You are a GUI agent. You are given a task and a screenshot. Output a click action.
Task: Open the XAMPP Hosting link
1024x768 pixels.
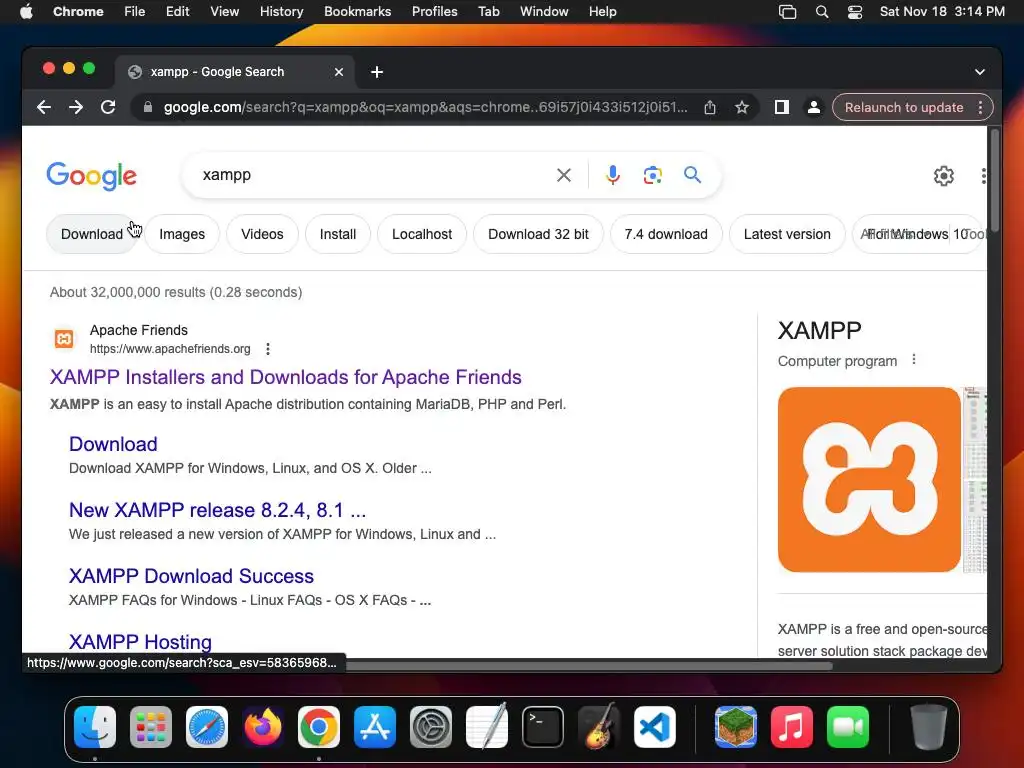tap(140, 642)
